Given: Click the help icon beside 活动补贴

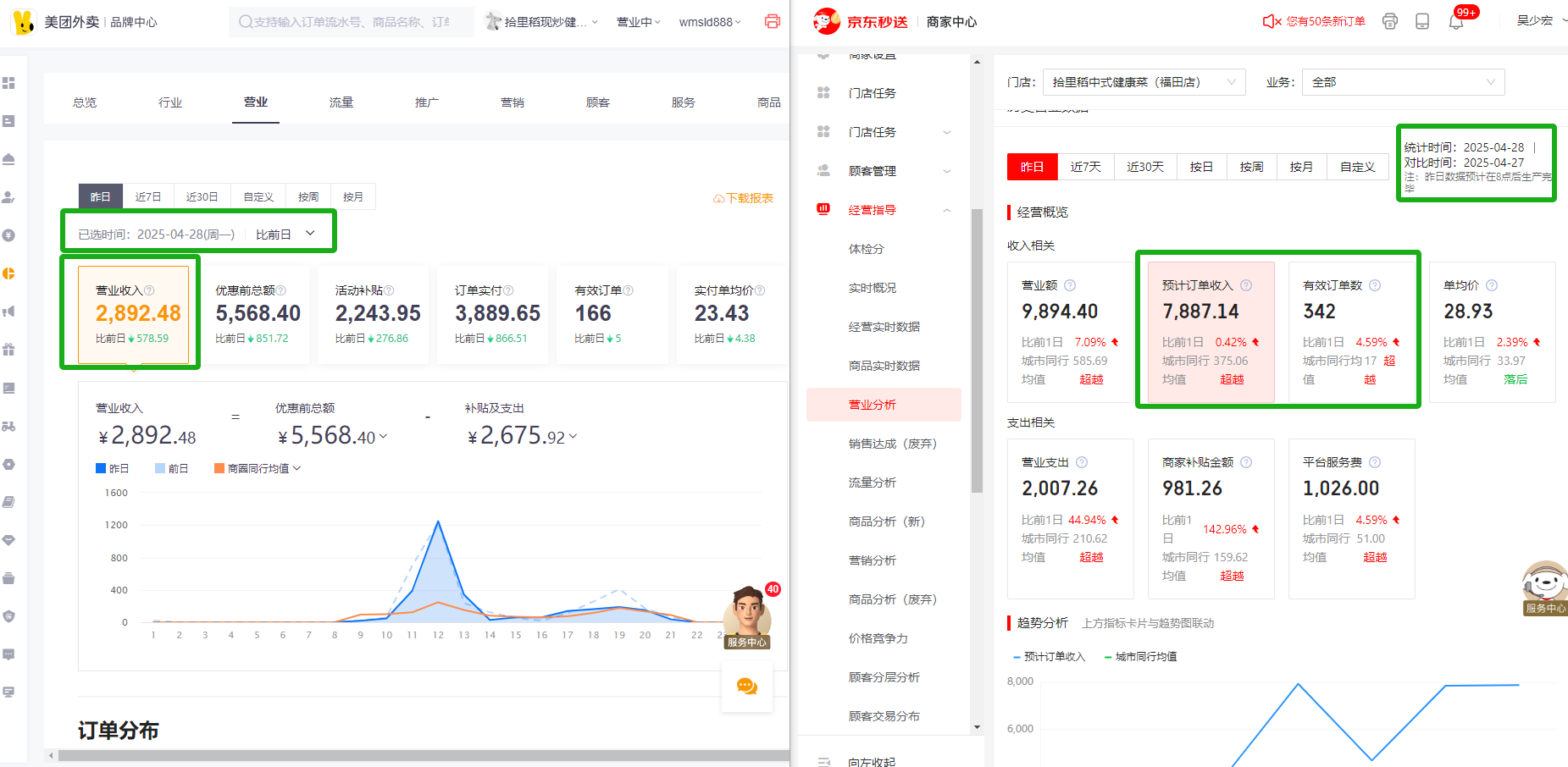Looking at the screenshot, I should pyautogui.click(x=390, y=290).
